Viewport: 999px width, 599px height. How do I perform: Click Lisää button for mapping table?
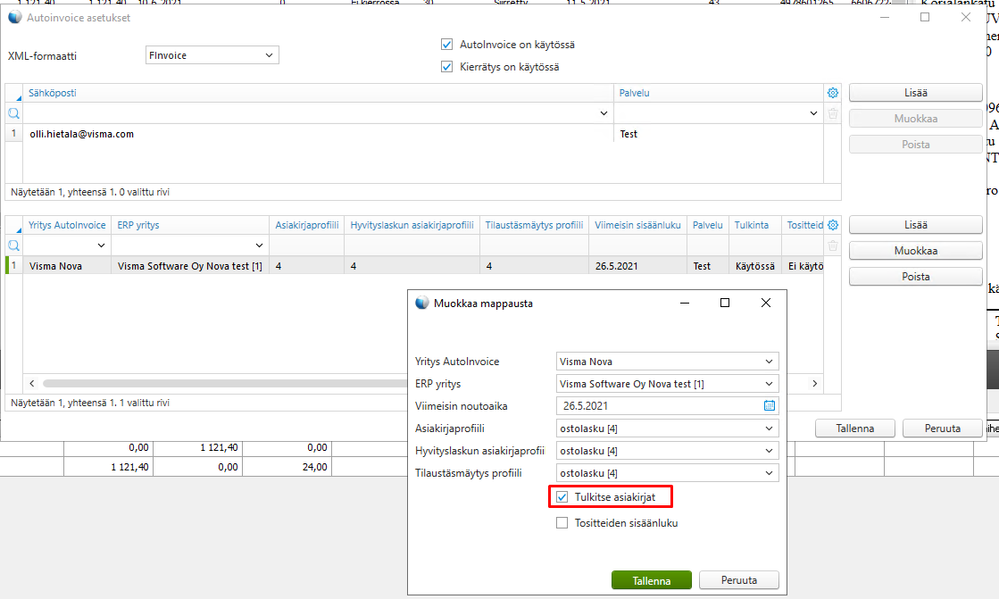[x=916, y=225]
